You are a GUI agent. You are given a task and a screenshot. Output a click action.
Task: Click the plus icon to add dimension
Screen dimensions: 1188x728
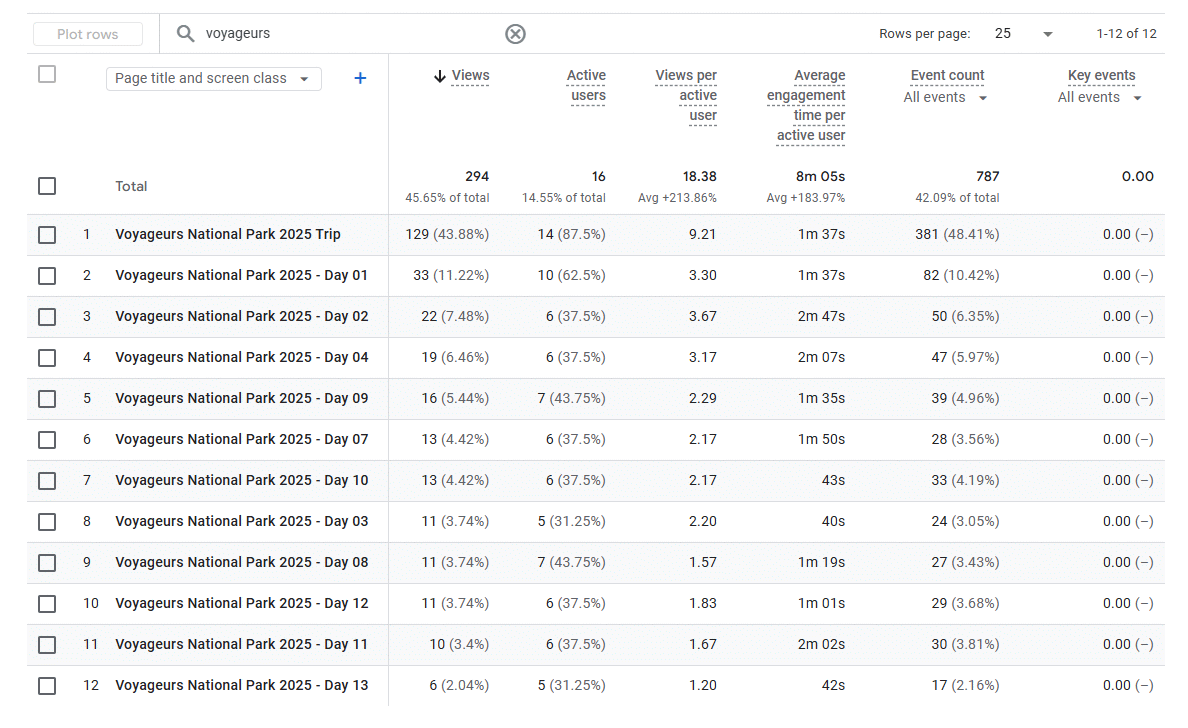point(360,78)
